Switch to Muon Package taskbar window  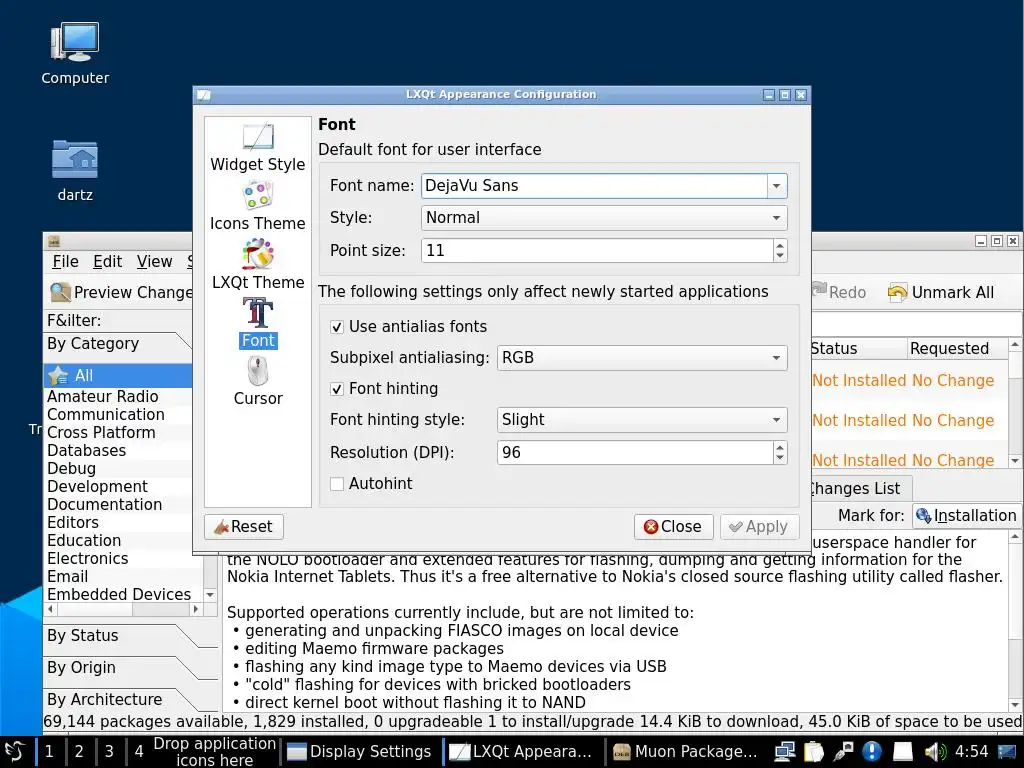(x=686, y=752)
